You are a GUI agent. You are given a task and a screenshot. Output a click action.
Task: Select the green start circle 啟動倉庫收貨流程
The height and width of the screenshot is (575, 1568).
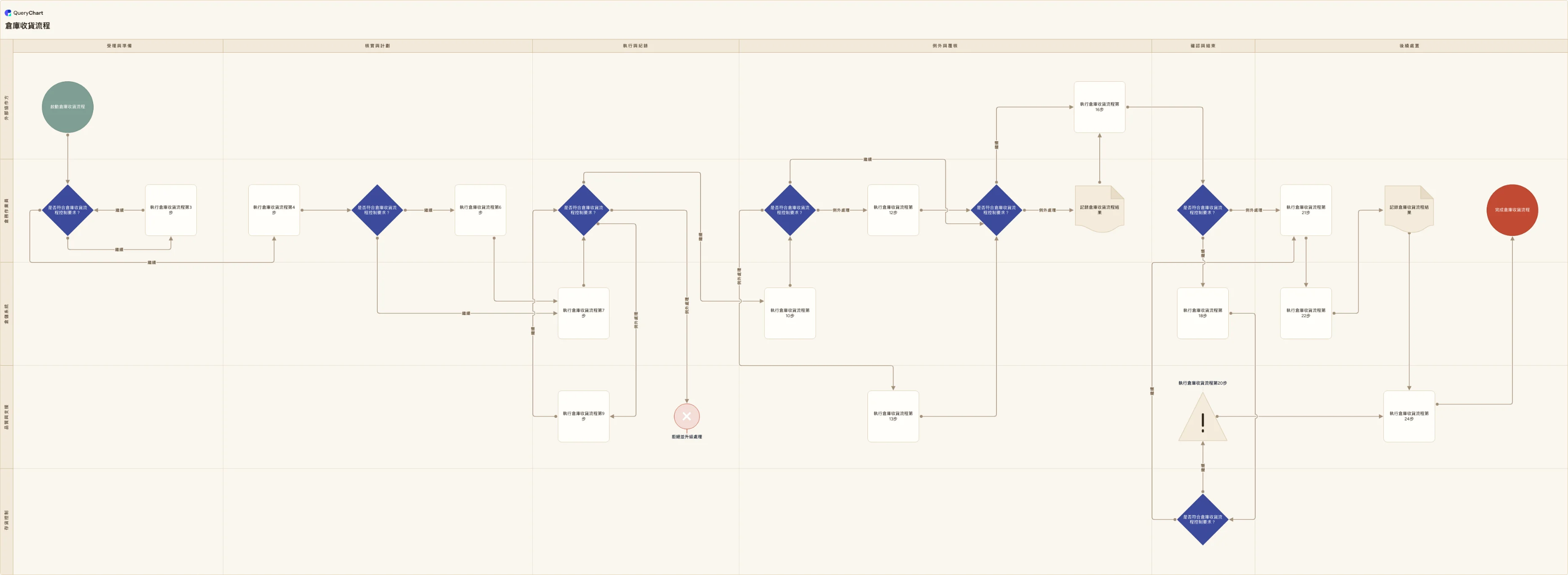pyautogui.click(x=67, y=107)
